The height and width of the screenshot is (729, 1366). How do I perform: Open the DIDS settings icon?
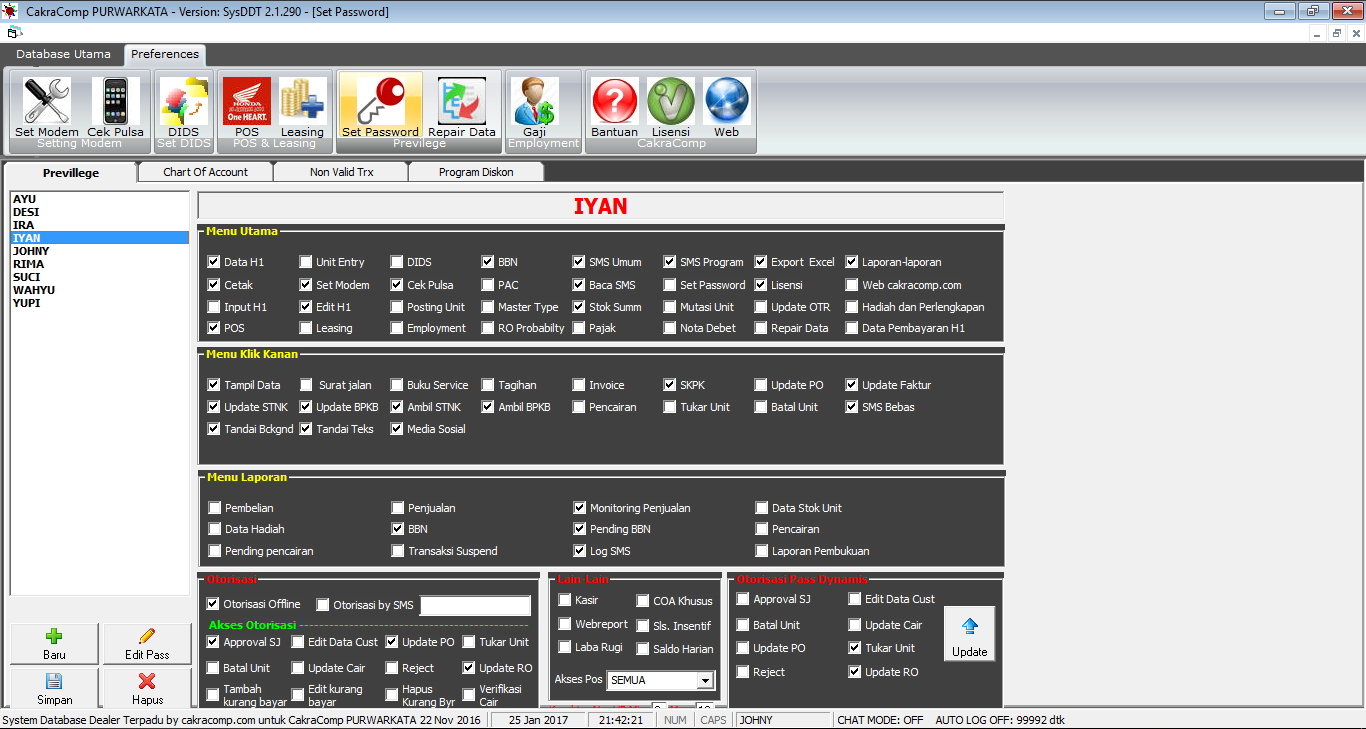tap(183, 106)
